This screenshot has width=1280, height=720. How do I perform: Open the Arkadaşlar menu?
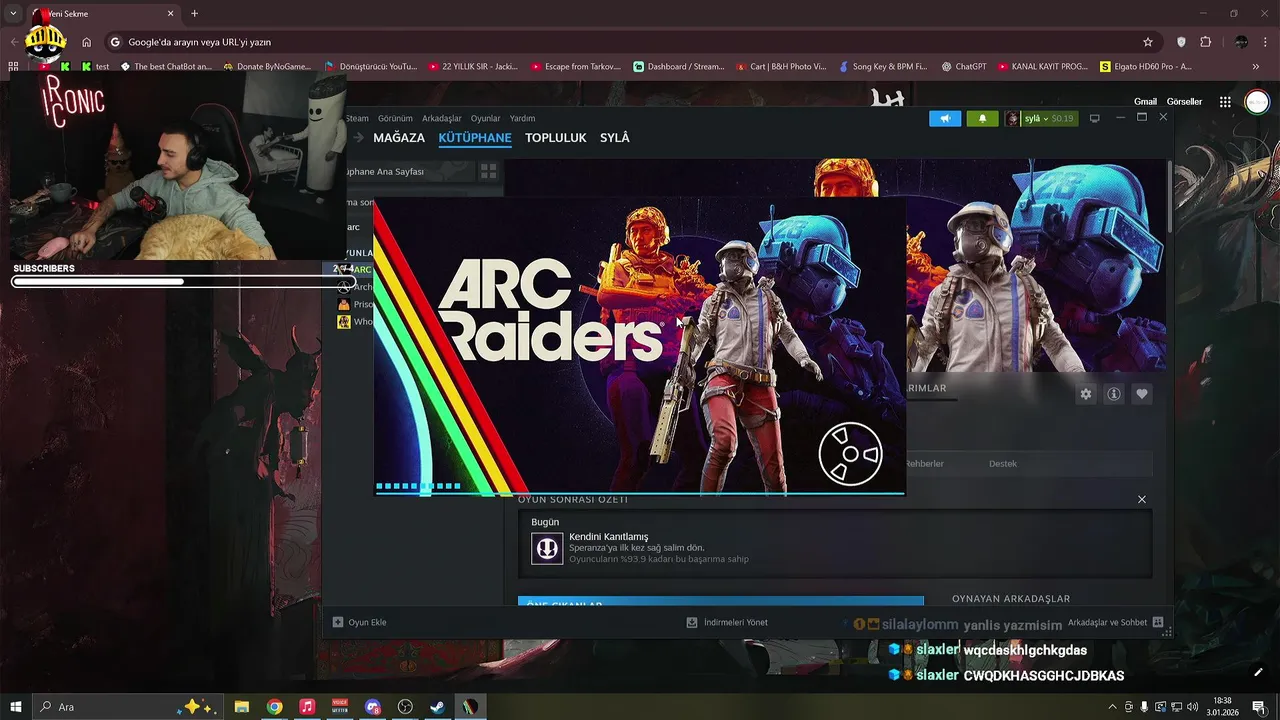[x=442, y=118]
